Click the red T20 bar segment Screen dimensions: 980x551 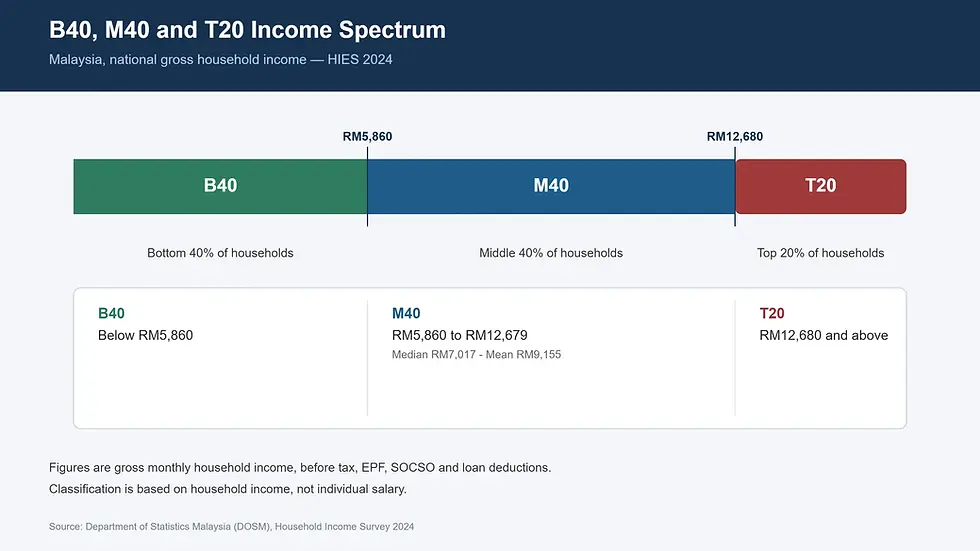point(821,186)
